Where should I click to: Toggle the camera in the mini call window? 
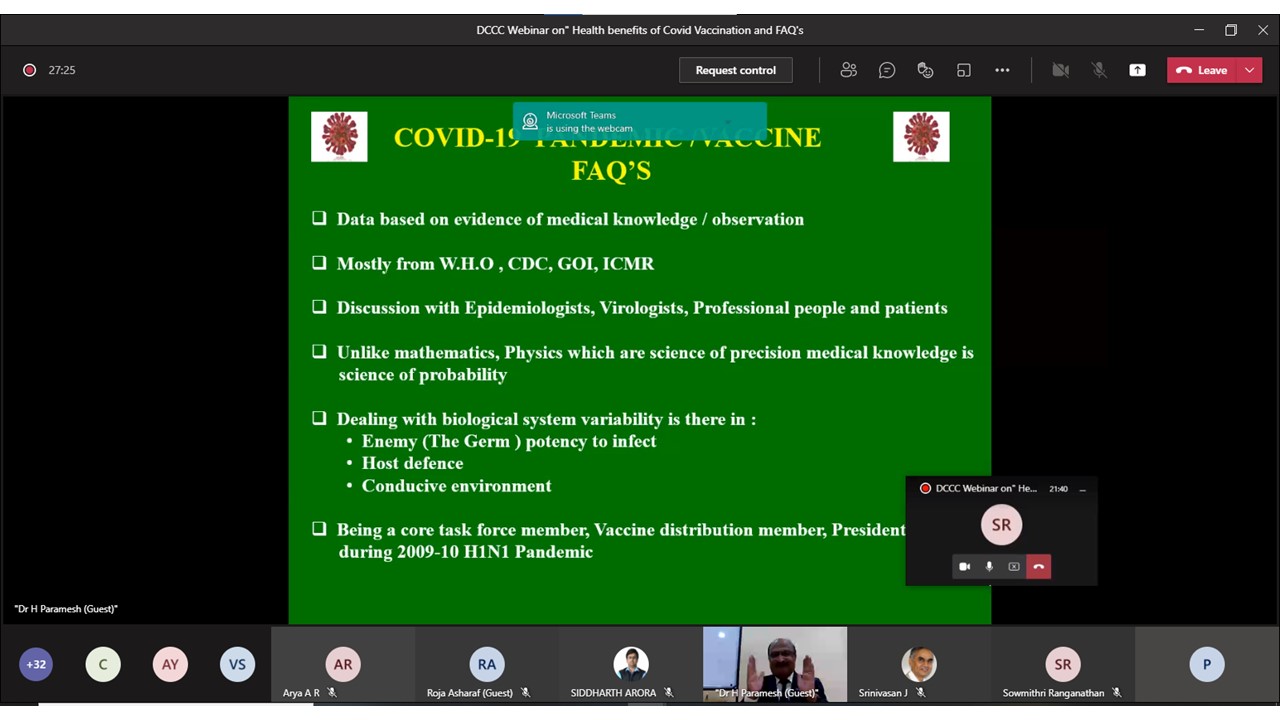(x=964, y=567)
